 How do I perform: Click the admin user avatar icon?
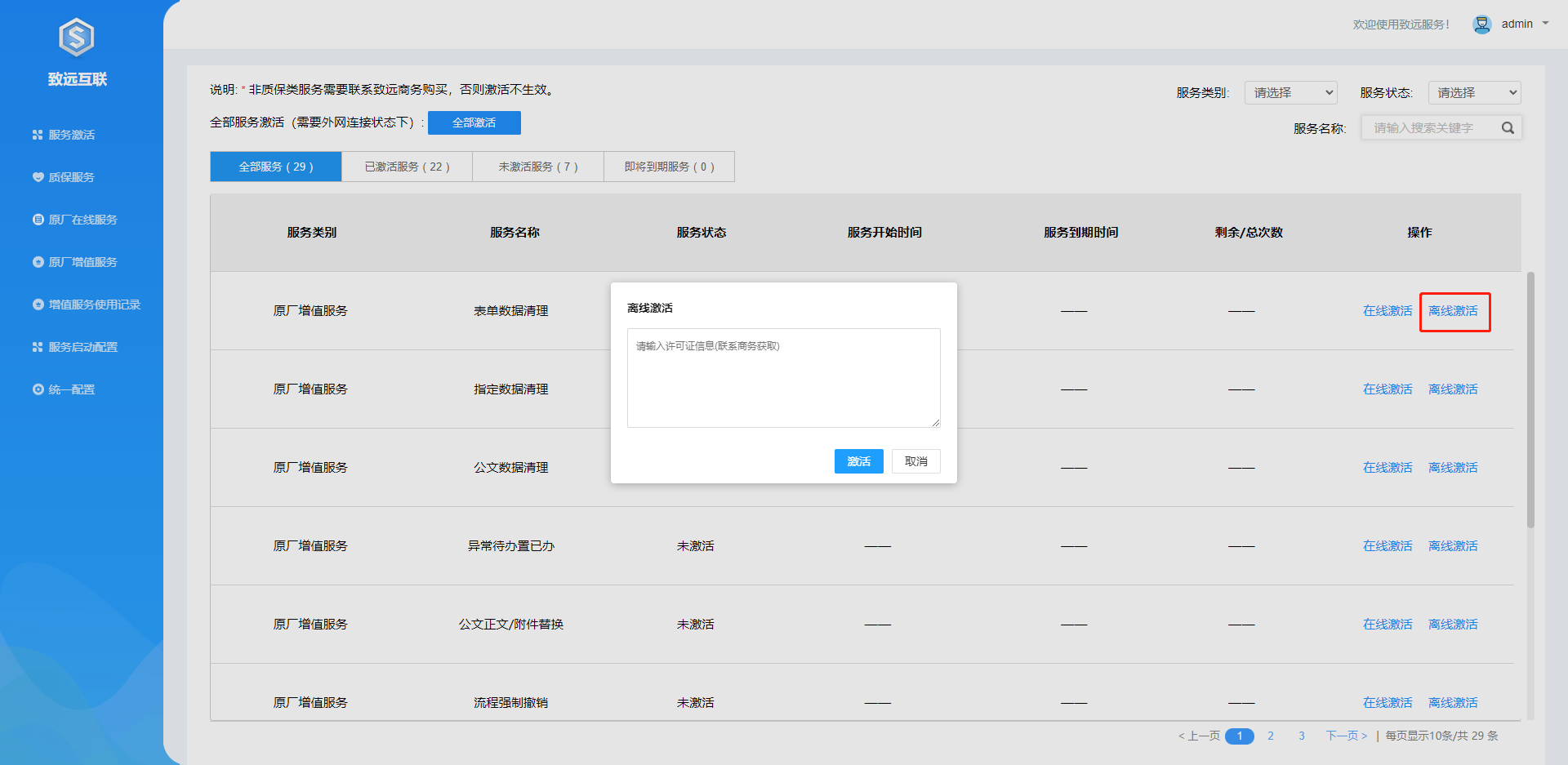coord(1481,24)
